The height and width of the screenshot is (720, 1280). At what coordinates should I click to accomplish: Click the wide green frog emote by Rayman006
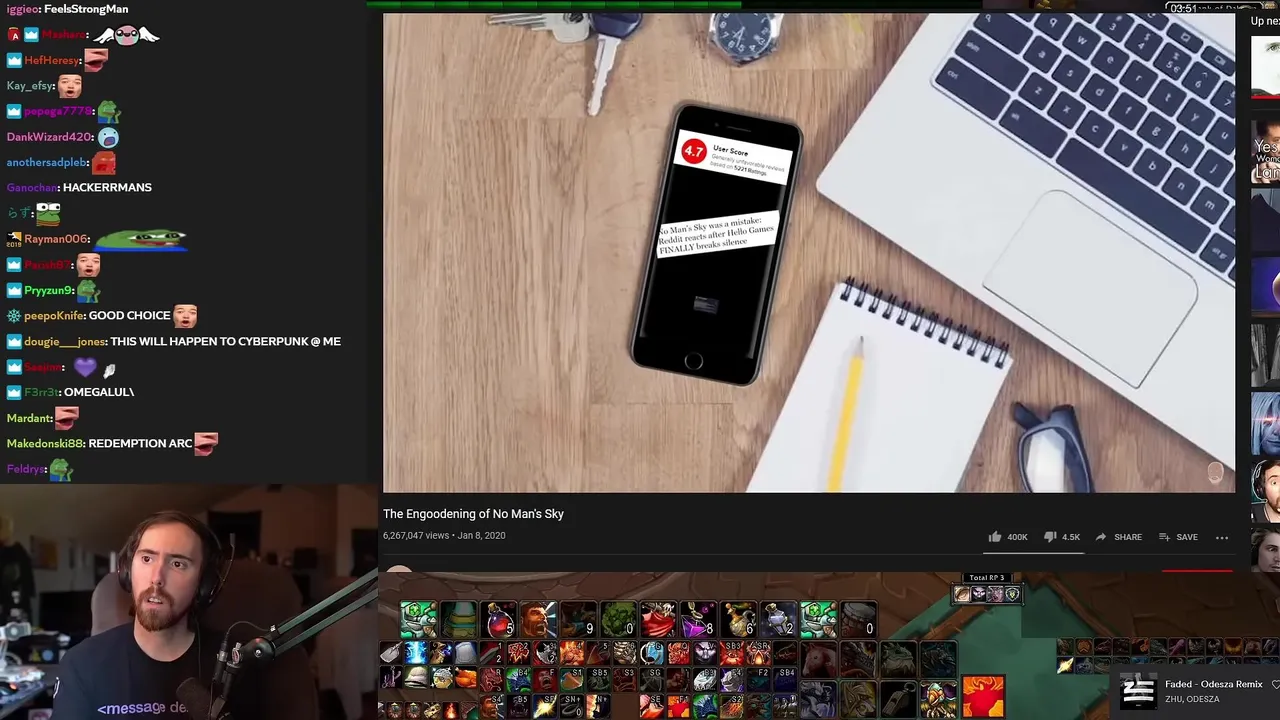point(140,239)
